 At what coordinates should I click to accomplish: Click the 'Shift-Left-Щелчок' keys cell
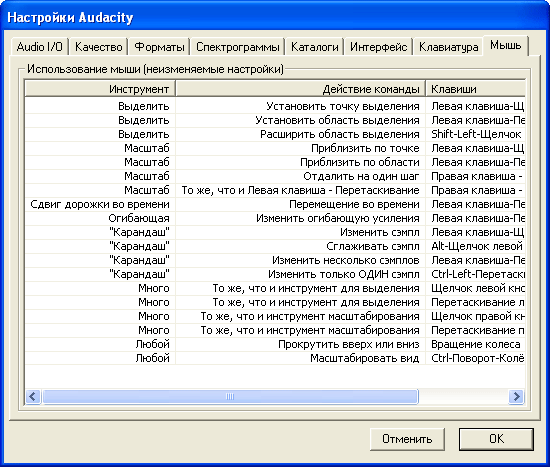pyautogui.click(x=475, y=134)
